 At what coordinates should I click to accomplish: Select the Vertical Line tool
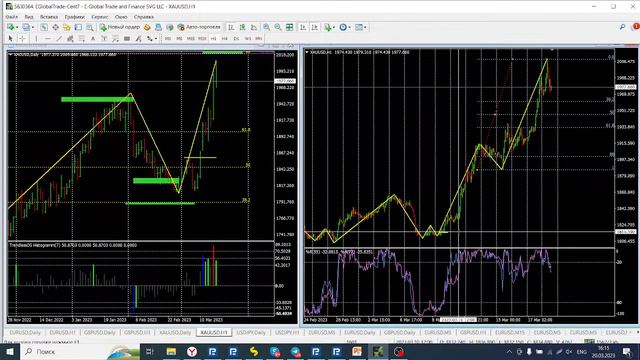coord(36,38)
